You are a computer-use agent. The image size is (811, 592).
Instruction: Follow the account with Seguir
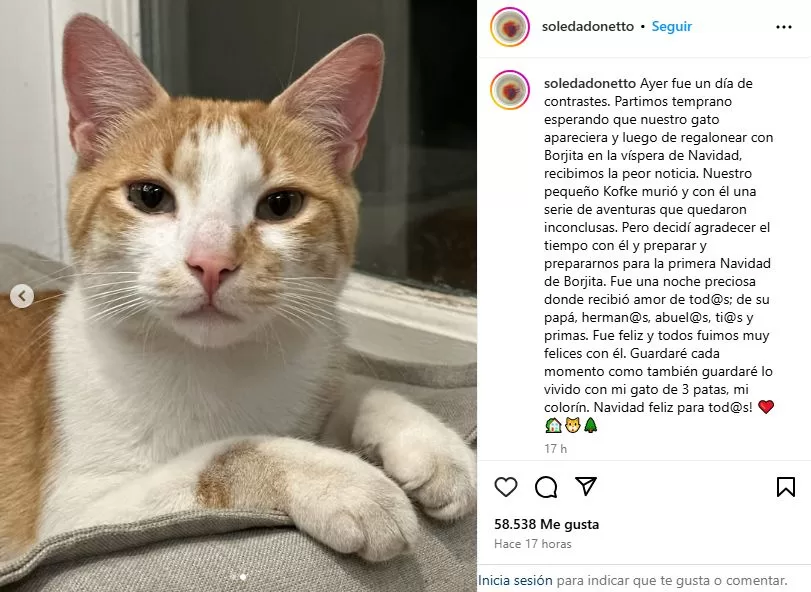(x=671, y=26)
